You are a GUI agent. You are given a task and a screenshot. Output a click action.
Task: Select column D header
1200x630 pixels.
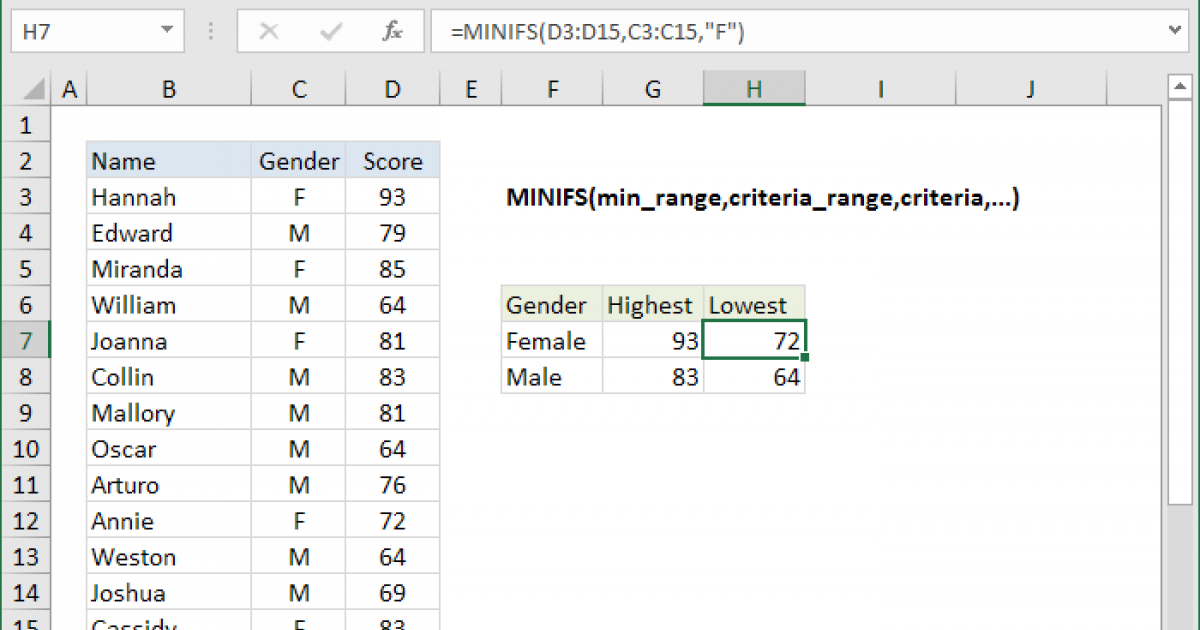click(x=392, y=90)
